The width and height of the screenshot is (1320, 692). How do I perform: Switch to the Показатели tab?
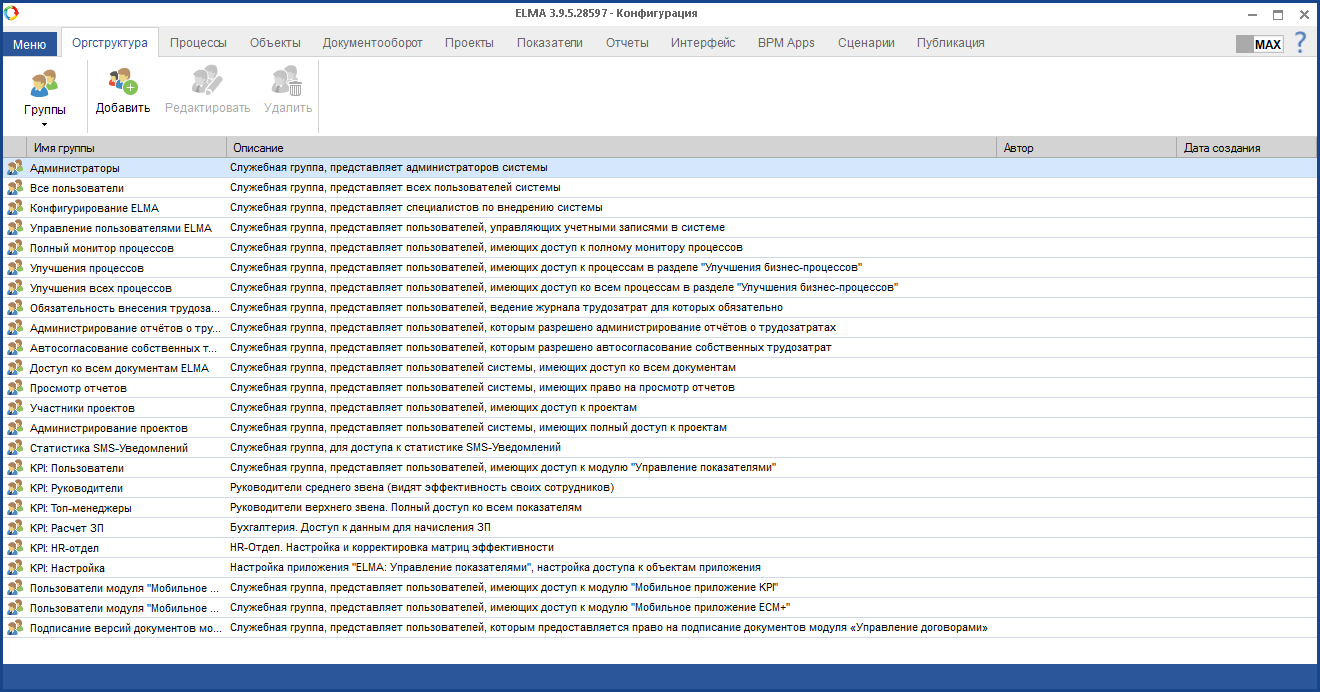[x=549, y=43]
